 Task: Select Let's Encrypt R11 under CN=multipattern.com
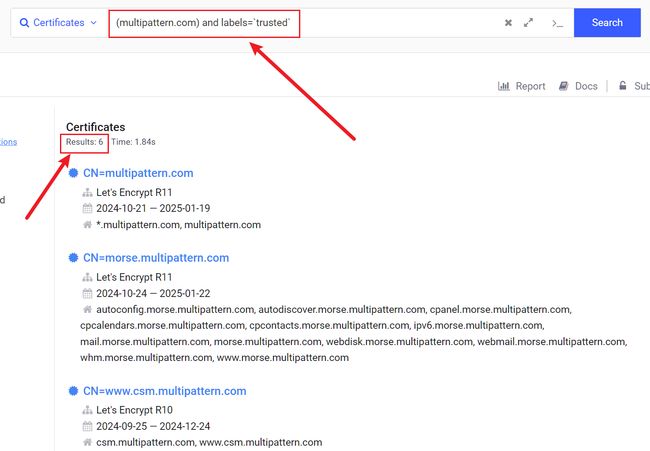point(134,192)
